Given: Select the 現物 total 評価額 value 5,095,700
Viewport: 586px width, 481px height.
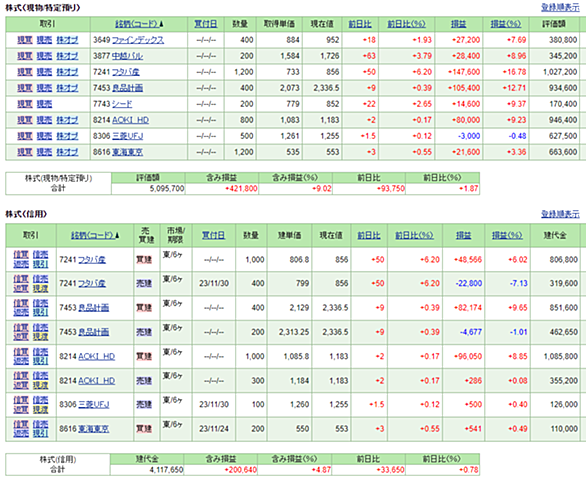Looking at the screenshot, I should click(x=167, y=189).
